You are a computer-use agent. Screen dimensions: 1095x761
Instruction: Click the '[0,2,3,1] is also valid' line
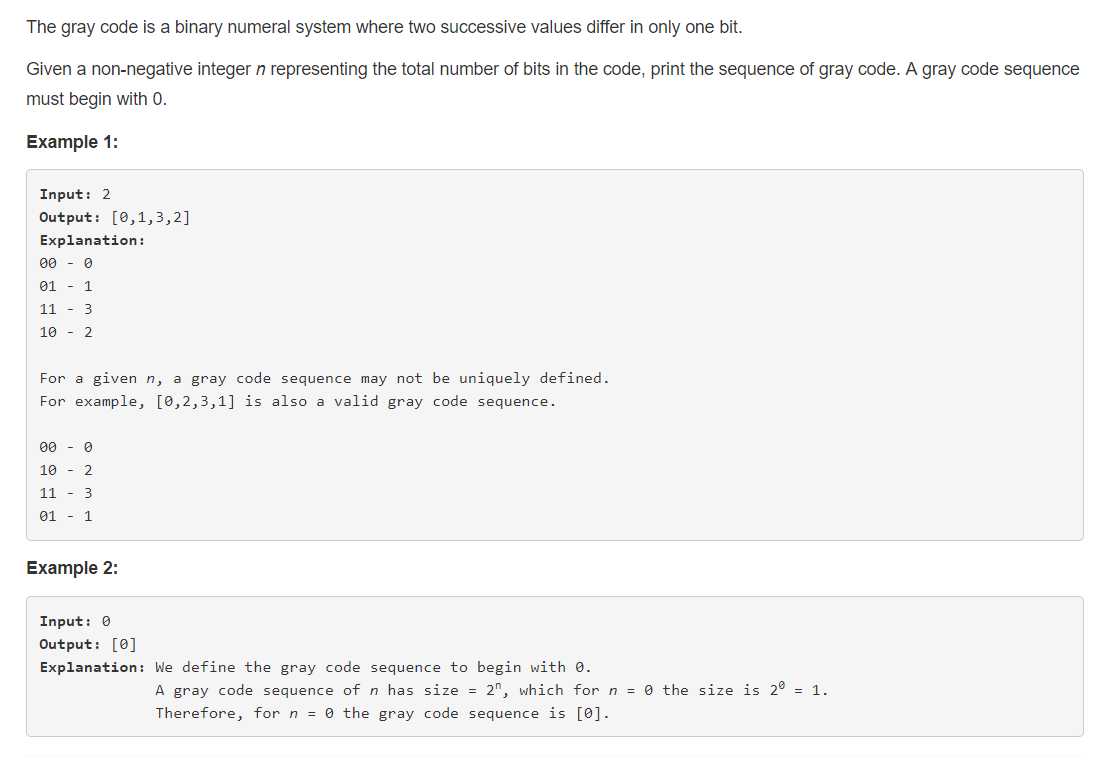point(297,401)
